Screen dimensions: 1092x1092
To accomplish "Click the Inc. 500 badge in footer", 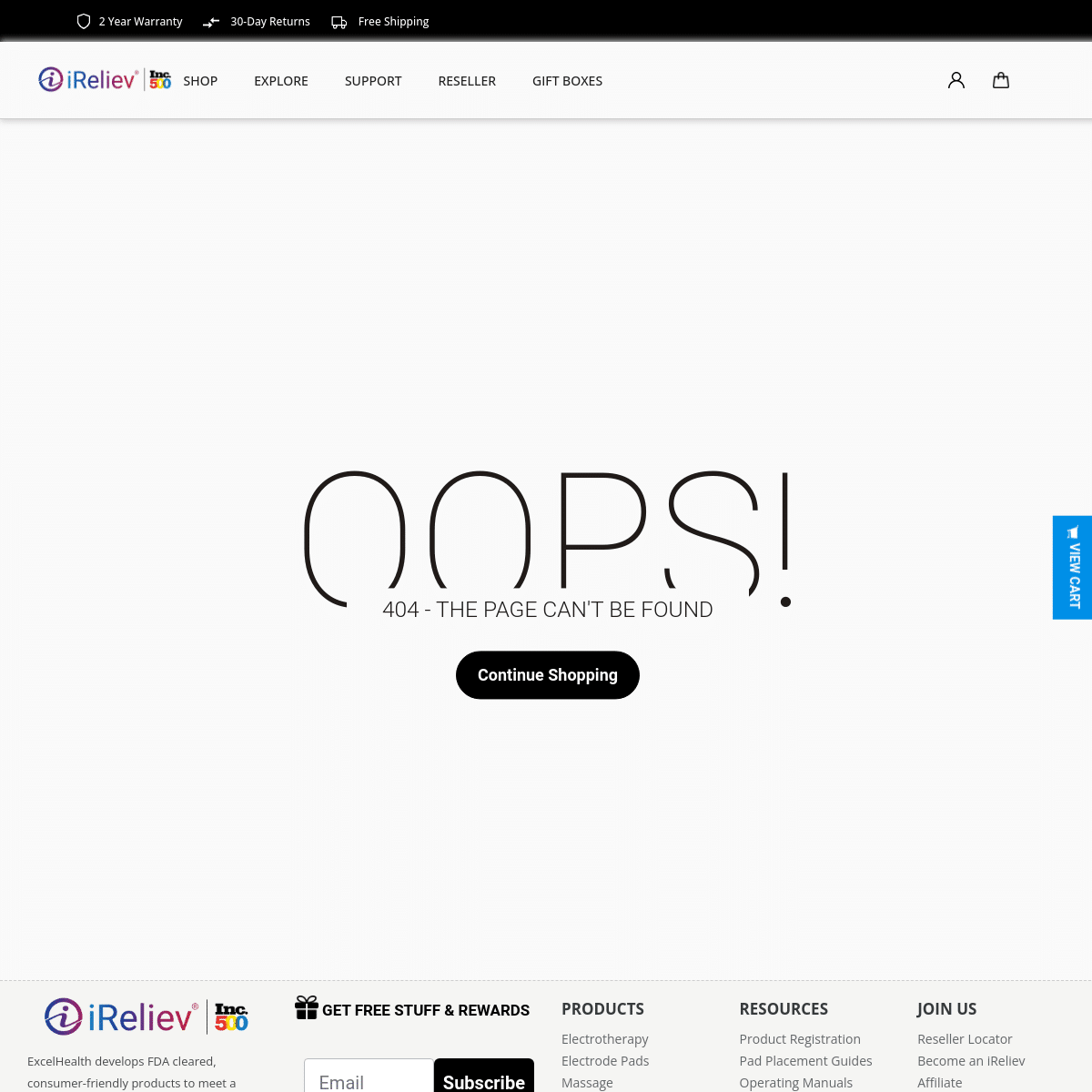I will point(232,1016).
